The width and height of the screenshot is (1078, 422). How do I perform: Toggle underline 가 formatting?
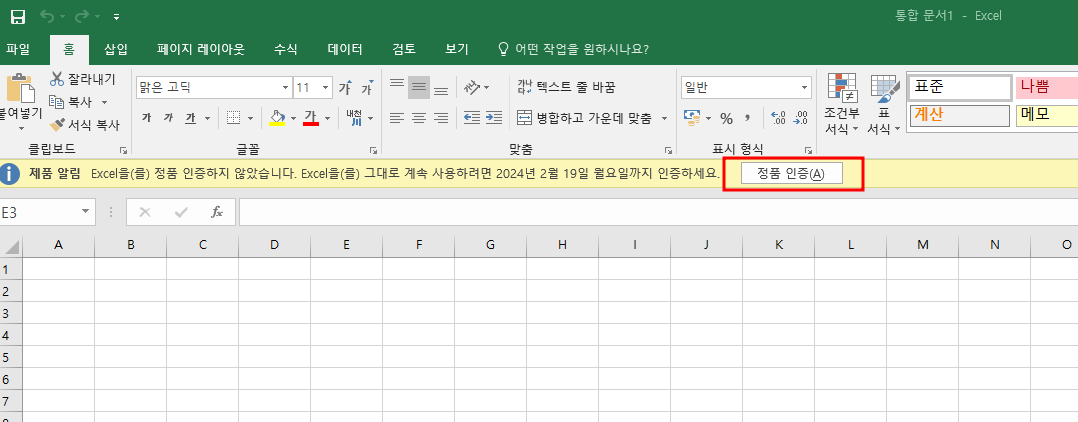point(190,118)
